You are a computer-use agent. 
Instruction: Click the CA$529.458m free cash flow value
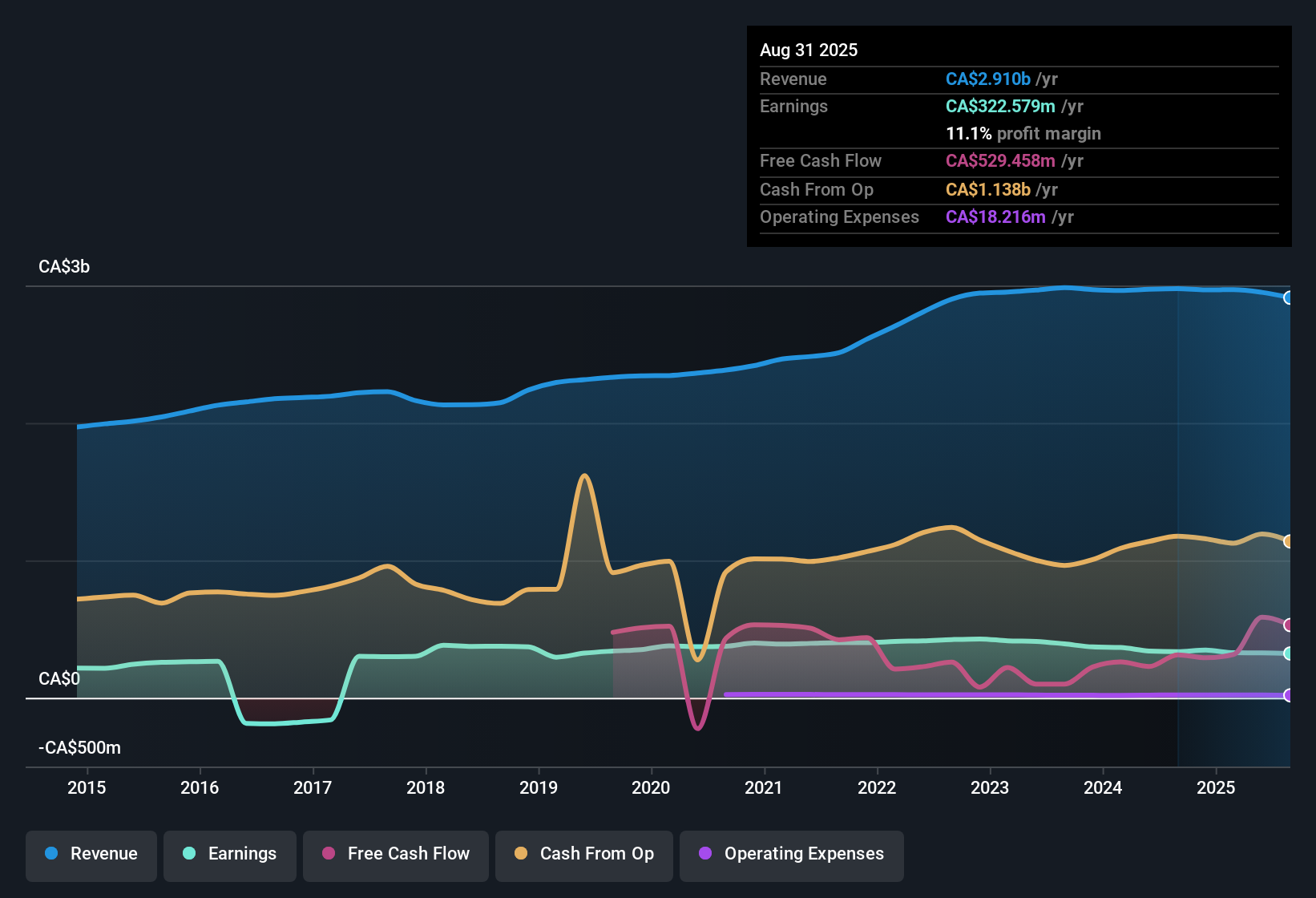point(1000,160)
